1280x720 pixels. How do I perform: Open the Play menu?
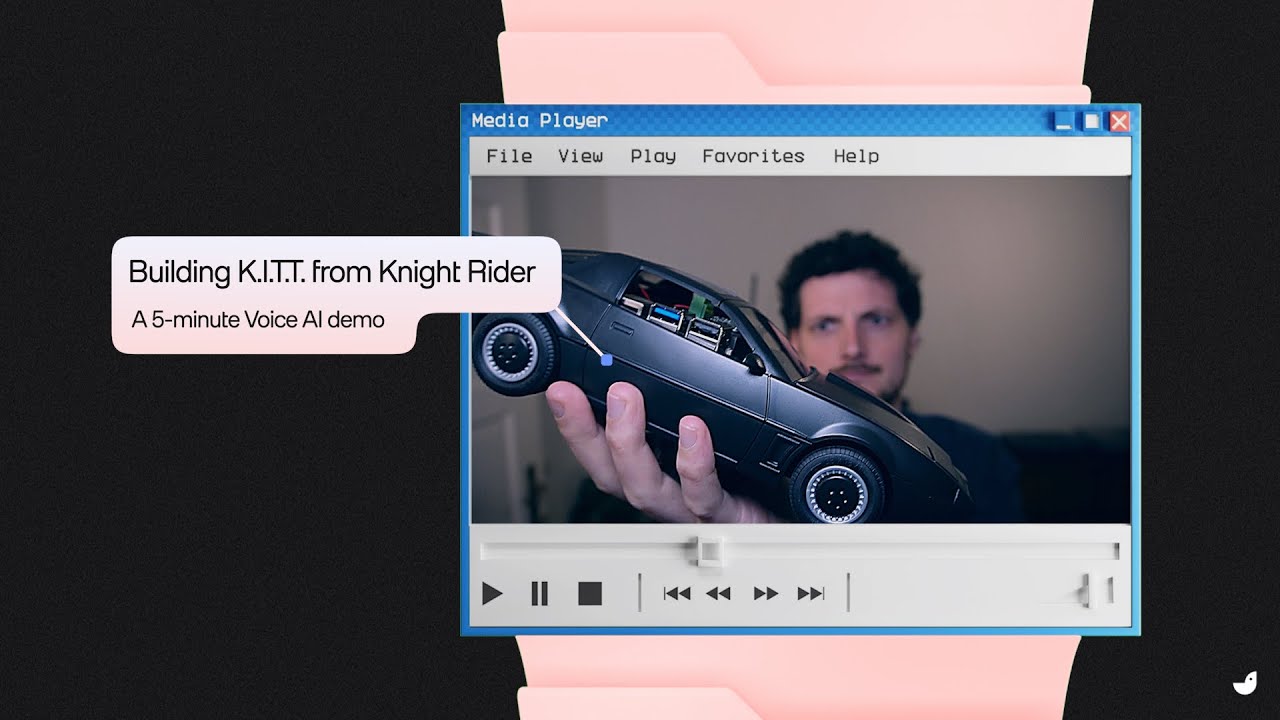click(x=653, y=156)
